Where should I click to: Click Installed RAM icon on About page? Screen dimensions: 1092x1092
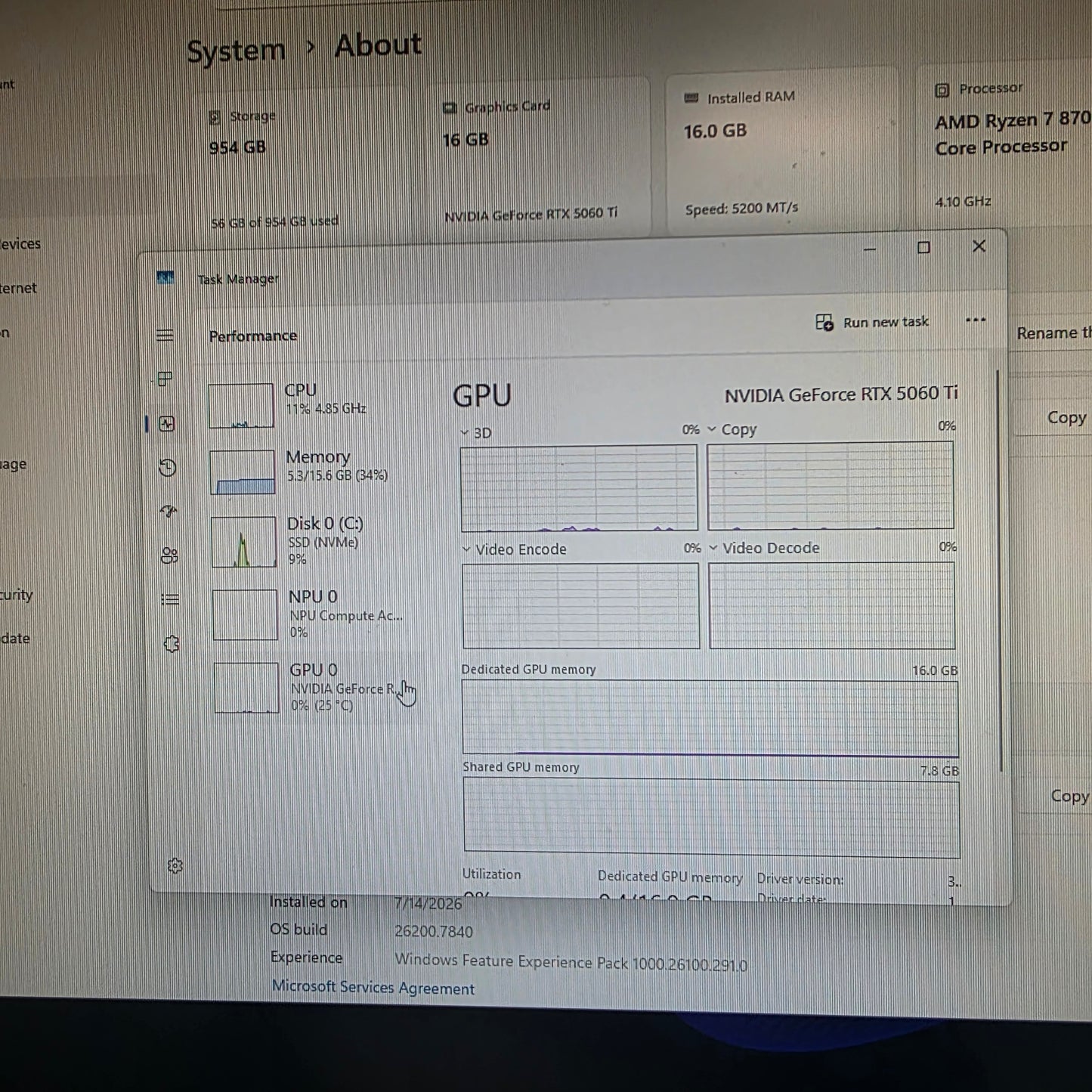coord(691,98)
